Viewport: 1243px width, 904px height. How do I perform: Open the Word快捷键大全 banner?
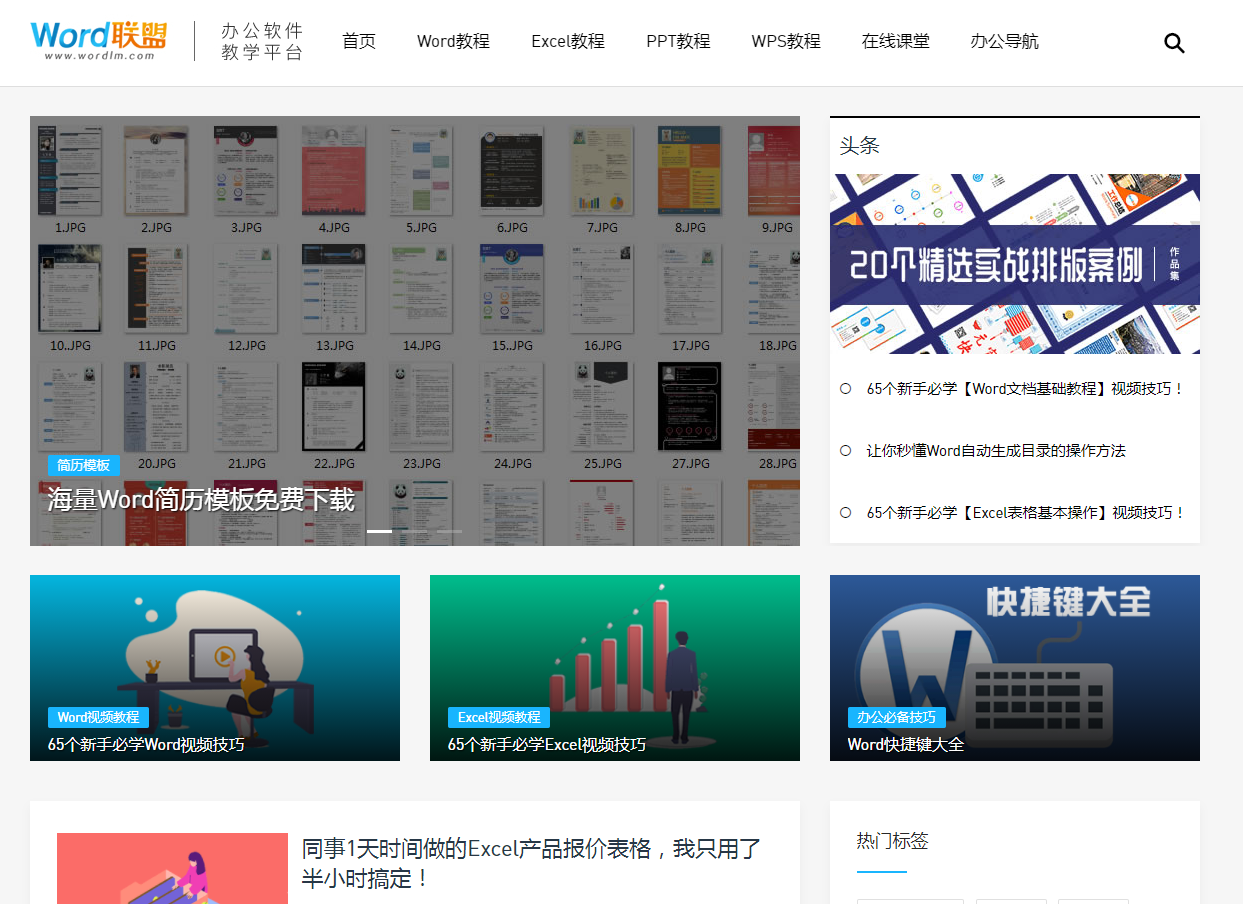(1014, 668)
